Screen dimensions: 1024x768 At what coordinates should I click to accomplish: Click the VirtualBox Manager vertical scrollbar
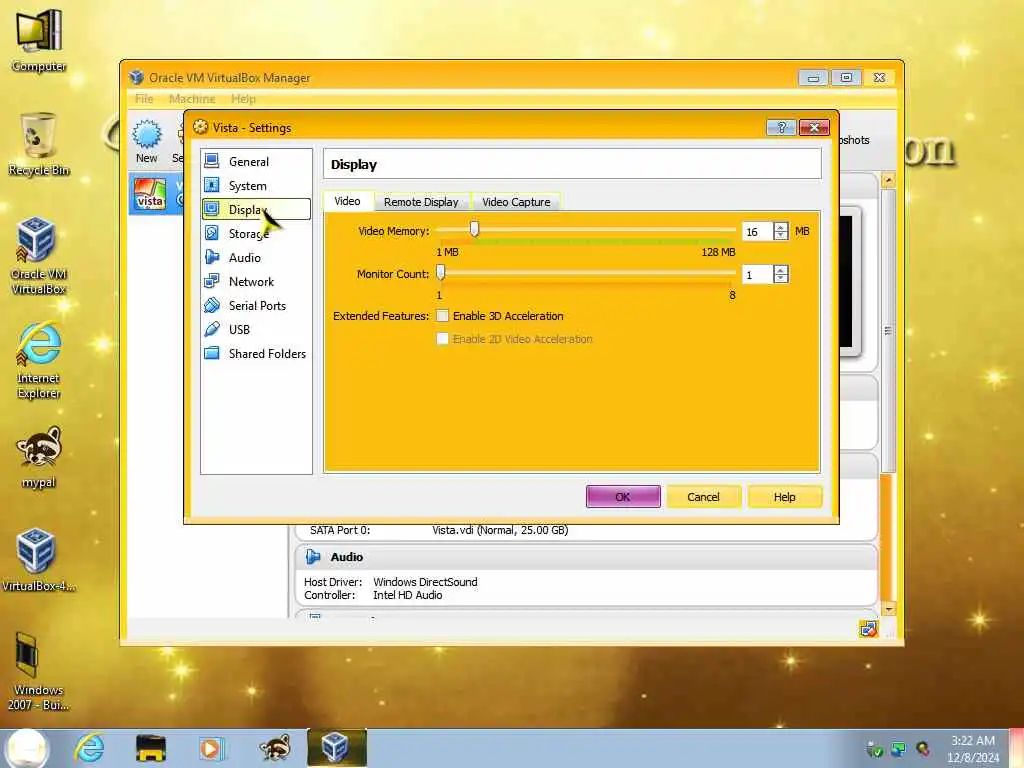click(888, 330)
